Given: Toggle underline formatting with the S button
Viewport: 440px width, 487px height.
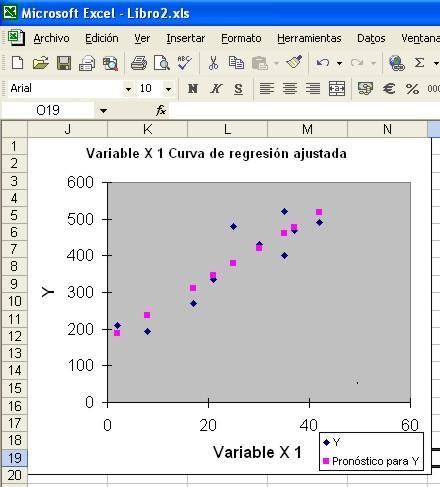Looking at the screenshot, I should pos(238,89).
